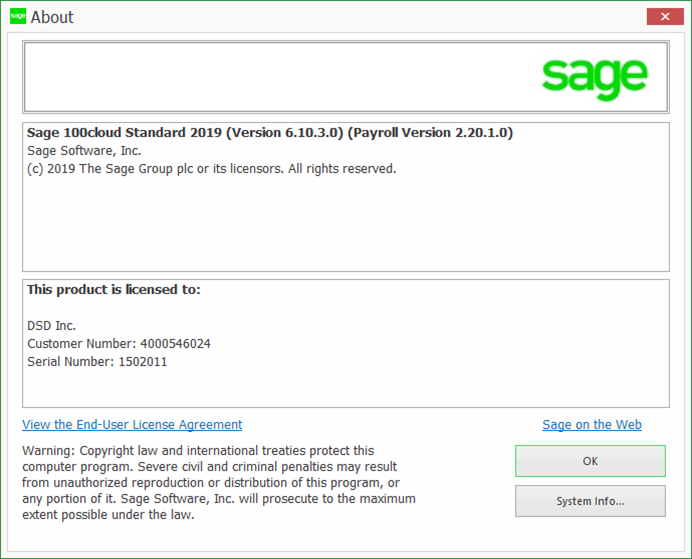Select the Customer Number 4000546024 line
This screenshot has width=692, height=559.
[x=119, y=344]
